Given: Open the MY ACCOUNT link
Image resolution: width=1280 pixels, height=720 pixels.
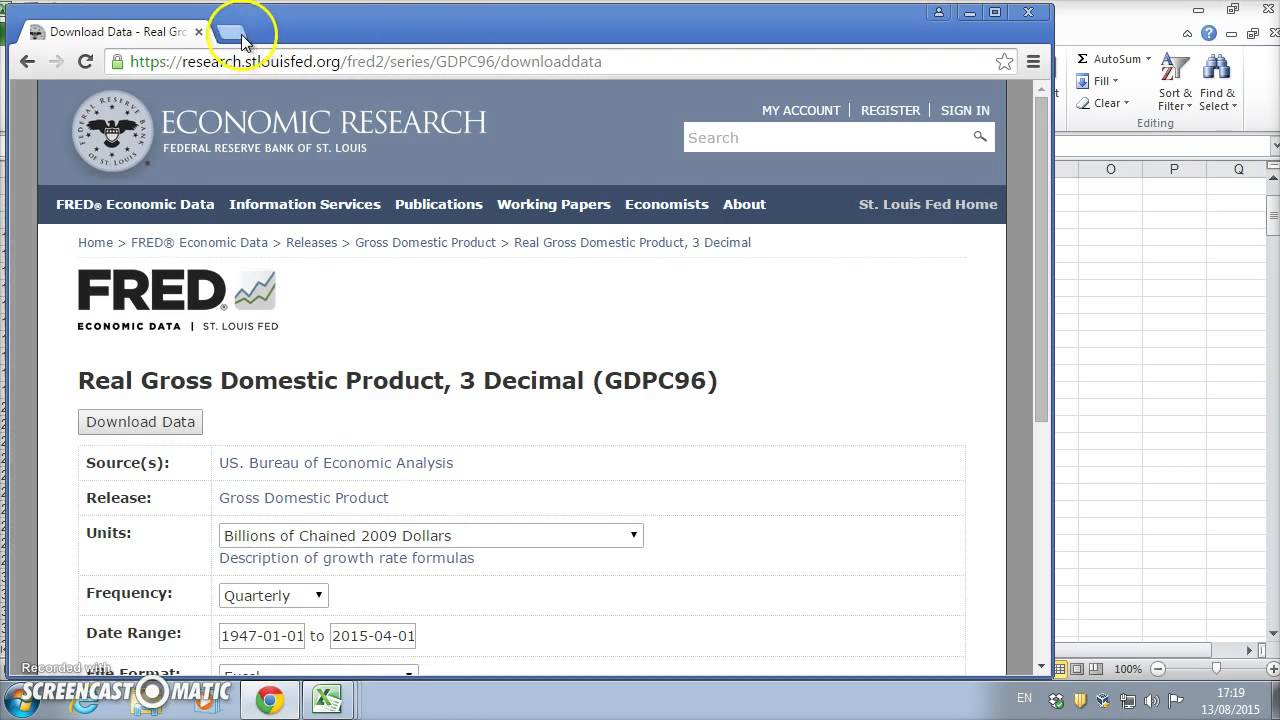Looking at the screenshot, I should click(801, 111).
